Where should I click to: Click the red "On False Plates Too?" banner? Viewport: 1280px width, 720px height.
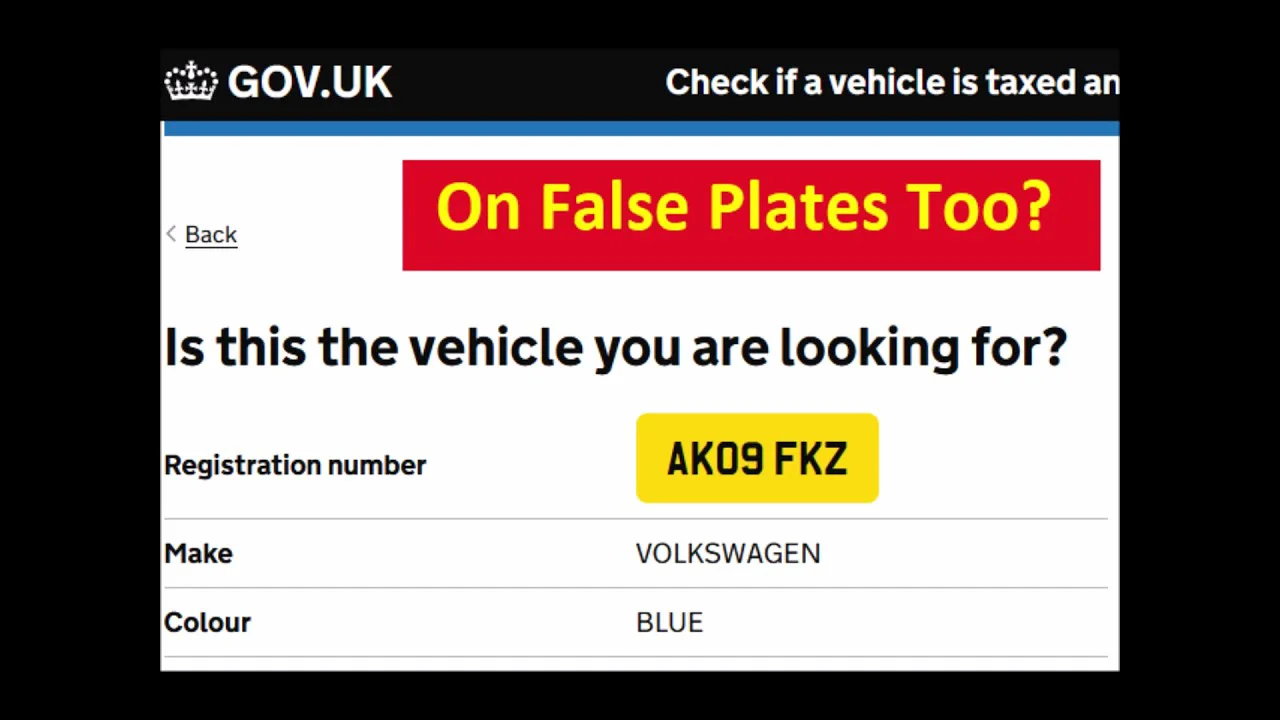(x=750, y=215)
